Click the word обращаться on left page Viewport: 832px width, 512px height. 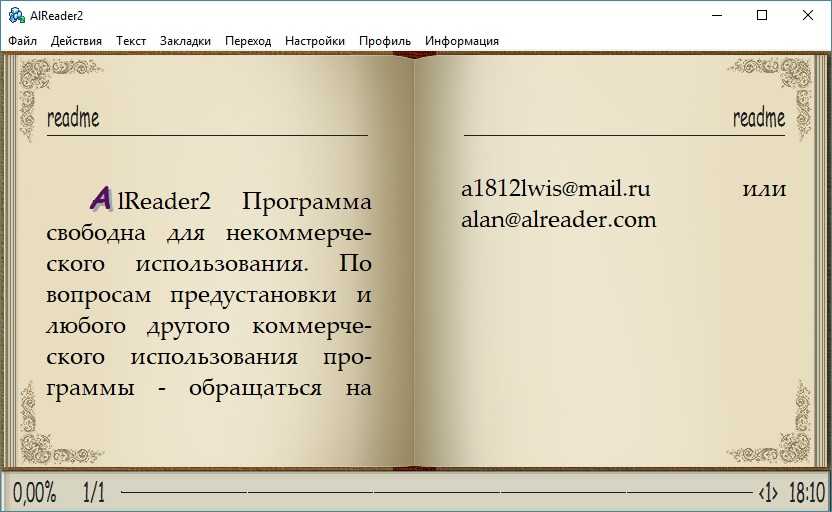pyautogui.click(x=255, y=389)
